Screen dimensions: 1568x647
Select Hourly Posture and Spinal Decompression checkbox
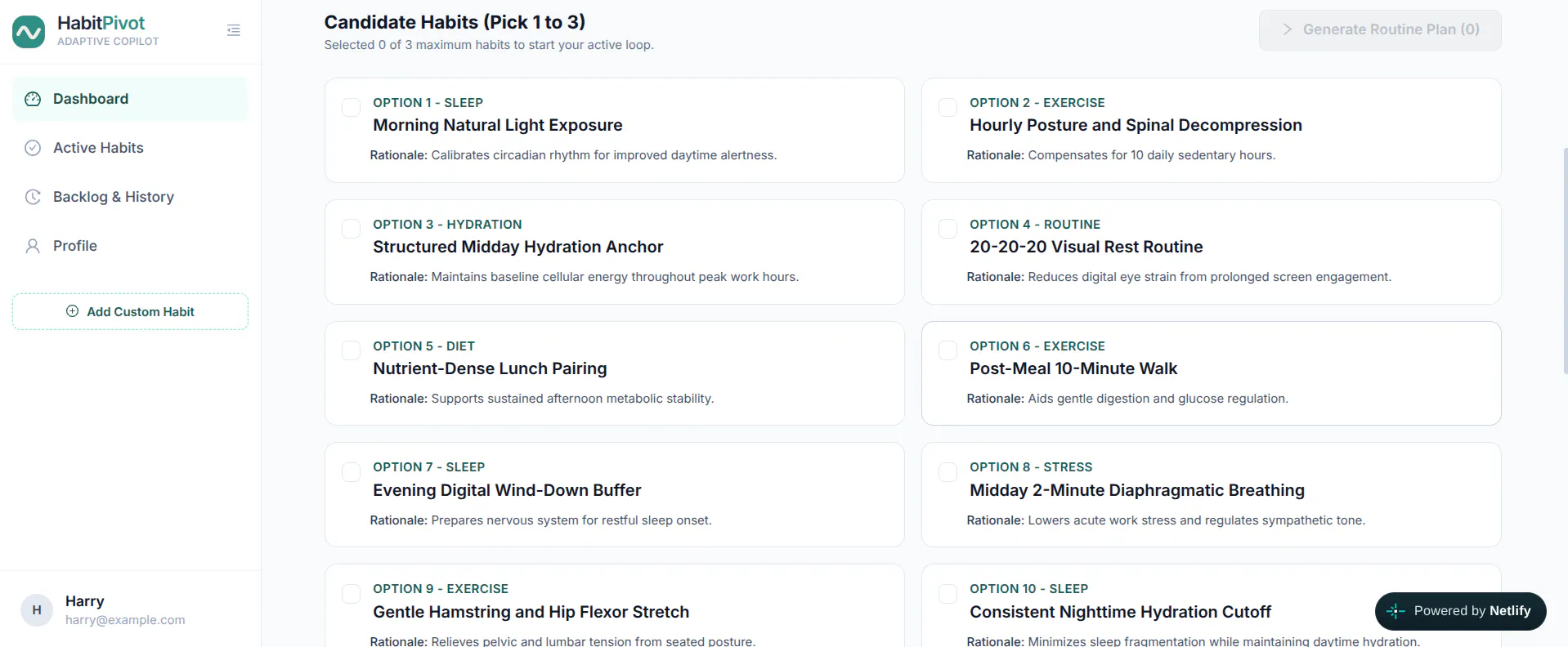click(x=948, y=107)
